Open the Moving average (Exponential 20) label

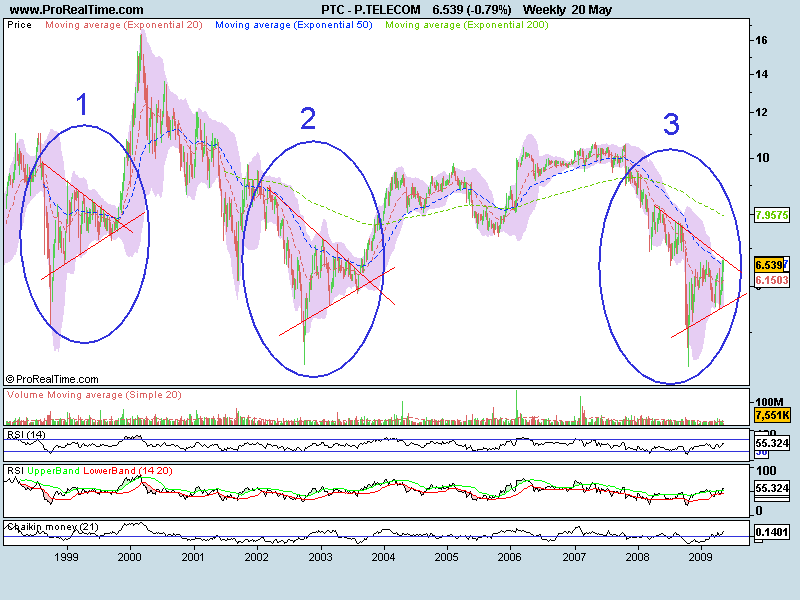124,25
